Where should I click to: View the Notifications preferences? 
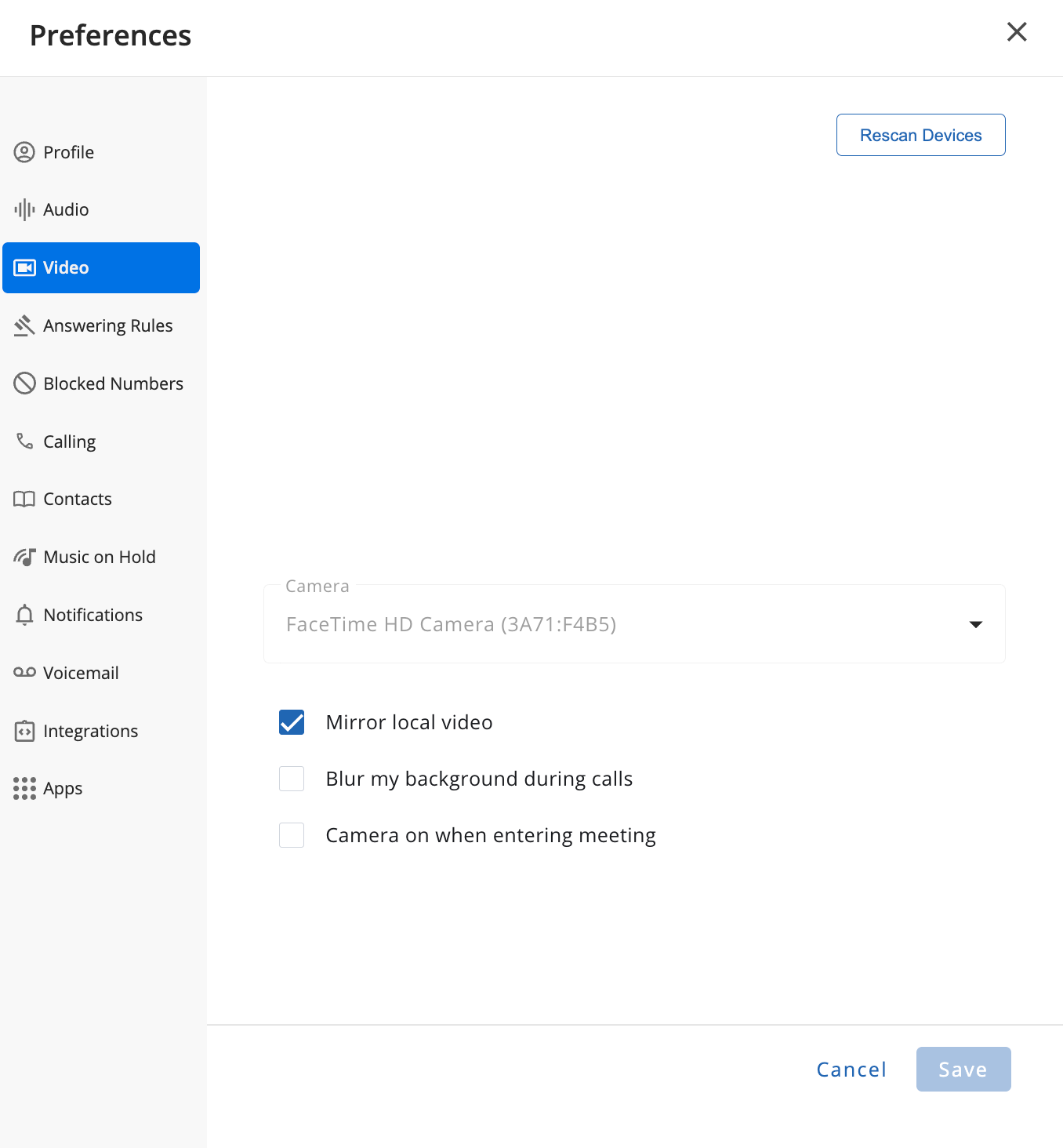pos(101,615)
